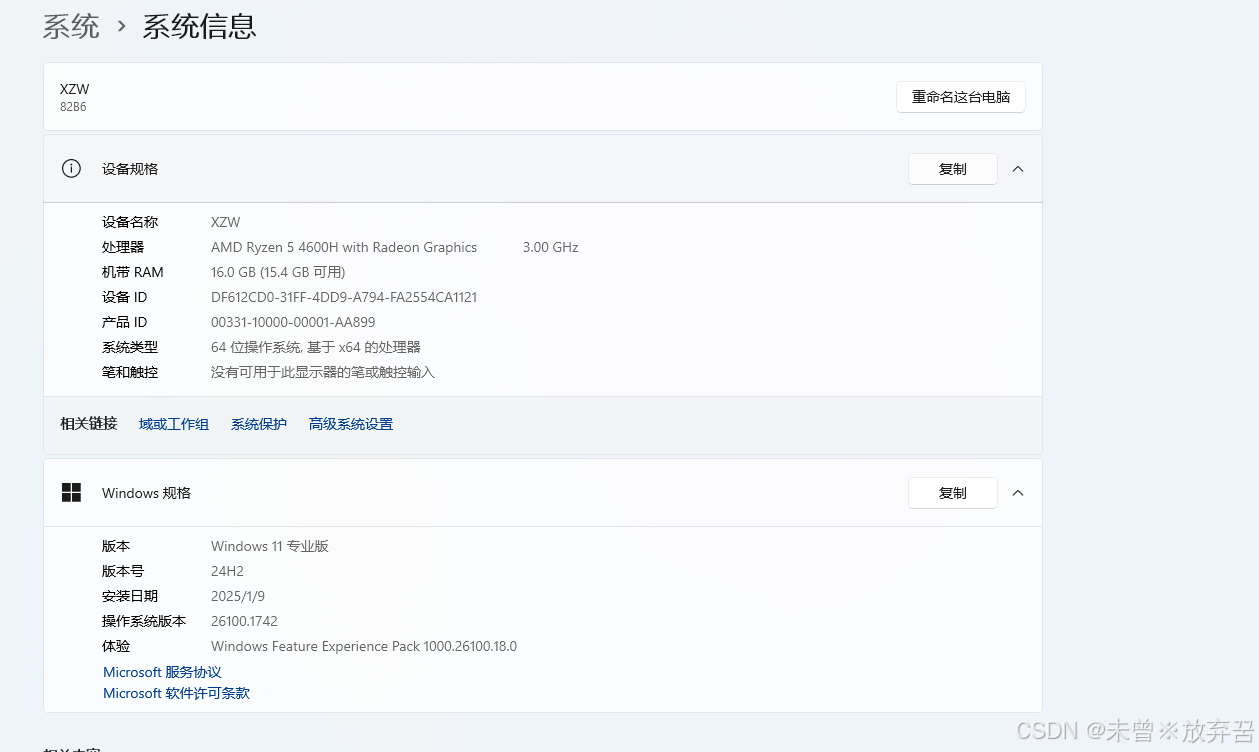Screen dimensions: 1259x752
Task: Click the device specifications info icon
Action: [x=71, y=169]
